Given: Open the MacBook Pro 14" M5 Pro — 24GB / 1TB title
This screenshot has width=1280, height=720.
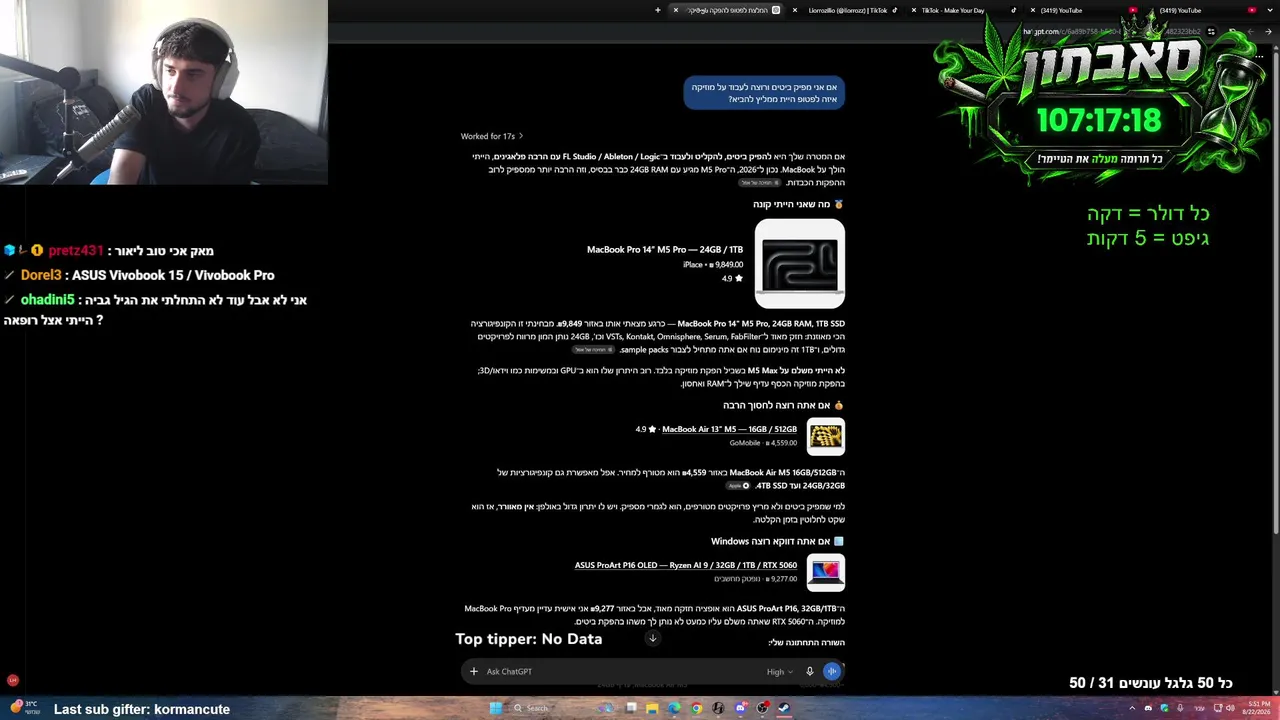Looking at the screenshot, I should (x=665, y=250).
